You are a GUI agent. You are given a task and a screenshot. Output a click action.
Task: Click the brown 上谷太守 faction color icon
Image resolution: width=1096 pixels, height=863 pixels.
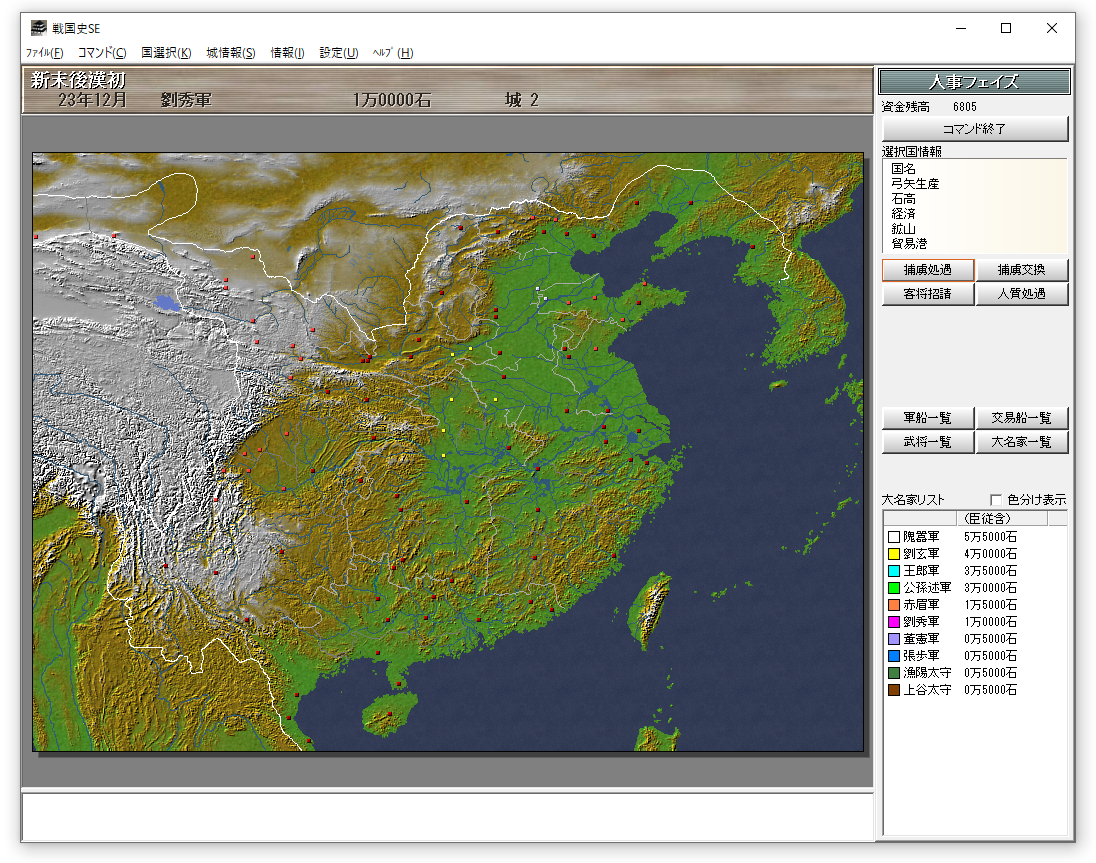coord(894,690)
